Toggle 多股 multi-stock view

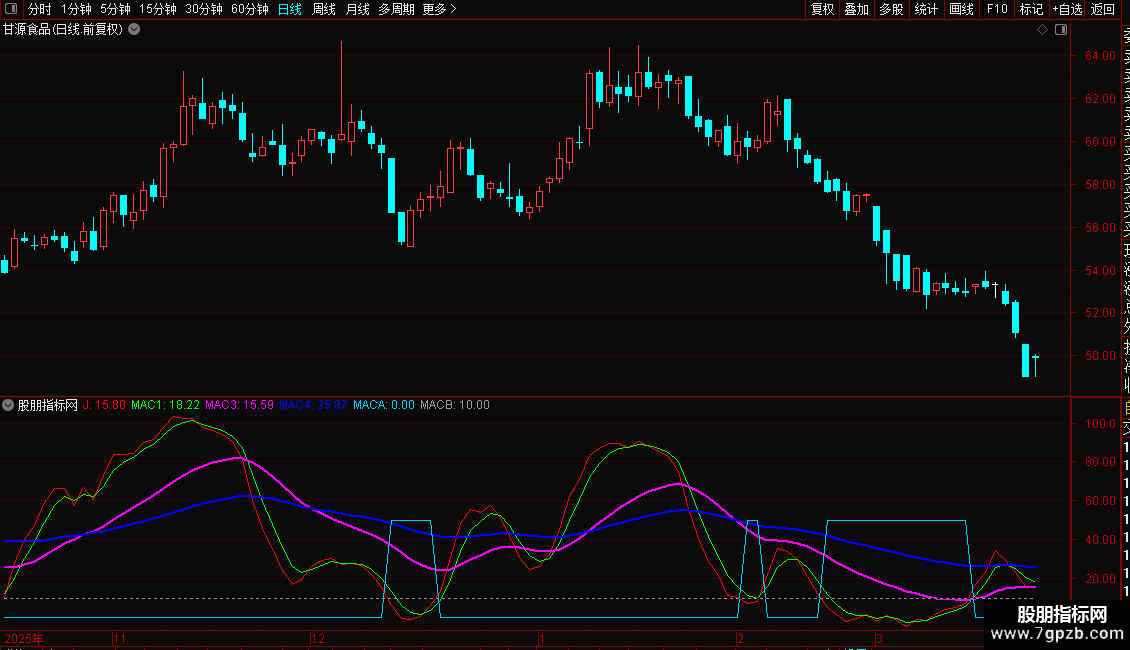pyautogui.click(x=891, y=9)
